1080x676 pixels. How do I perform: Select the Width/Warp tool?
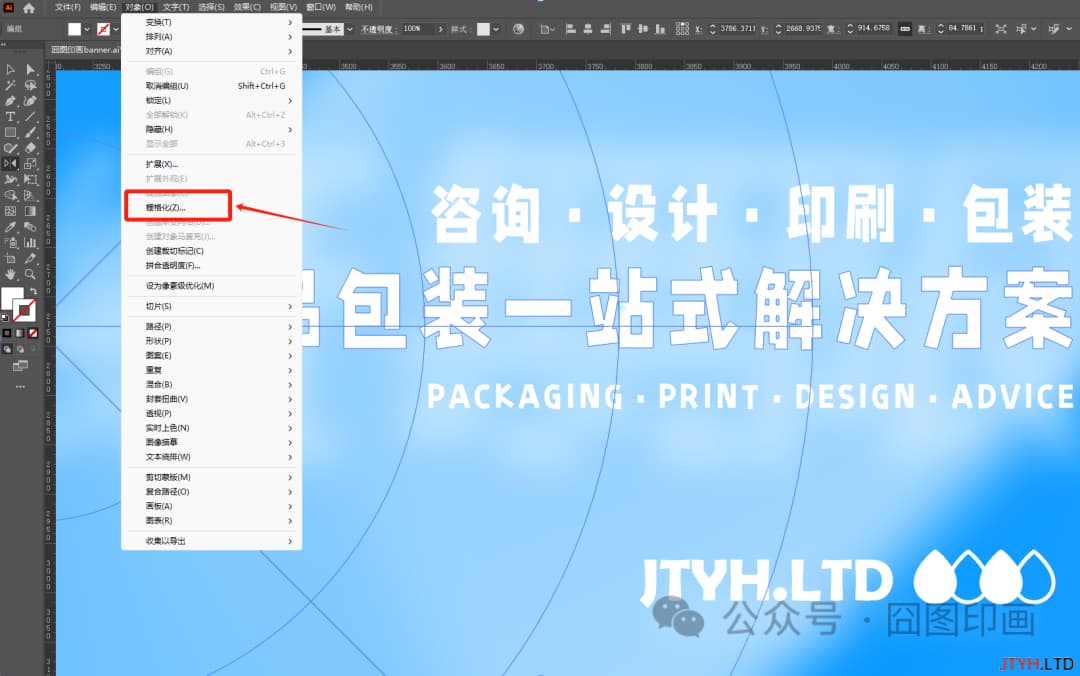(x=10, y=179)
